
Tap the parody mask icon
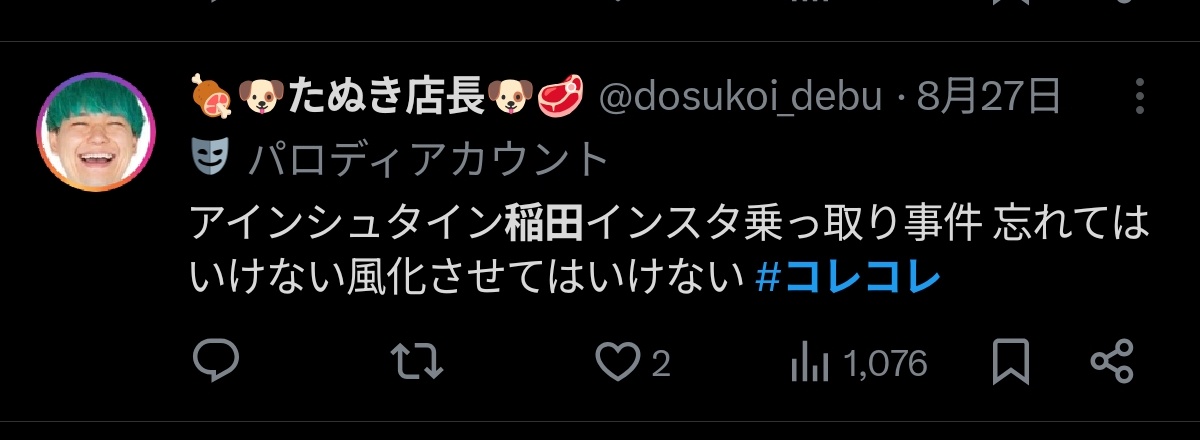point(210,156)
